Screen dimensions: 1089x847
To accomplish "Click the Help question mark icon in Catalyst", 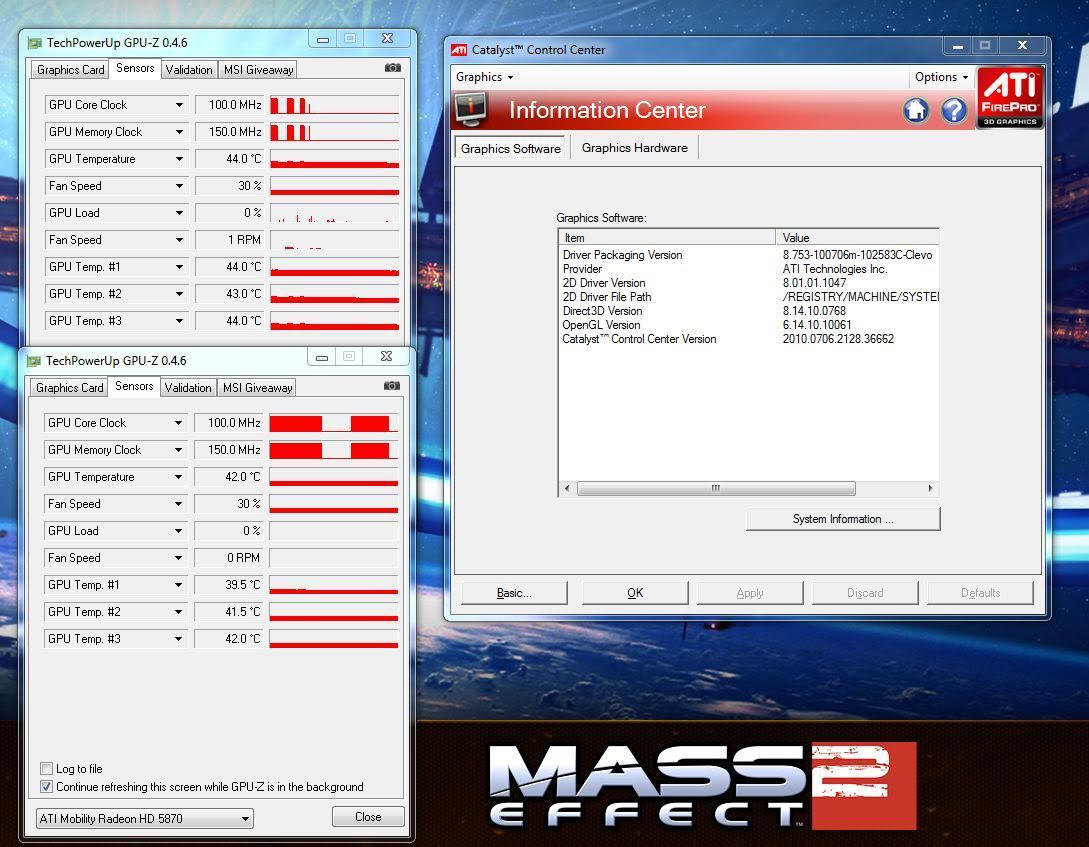I will [954, 110].
